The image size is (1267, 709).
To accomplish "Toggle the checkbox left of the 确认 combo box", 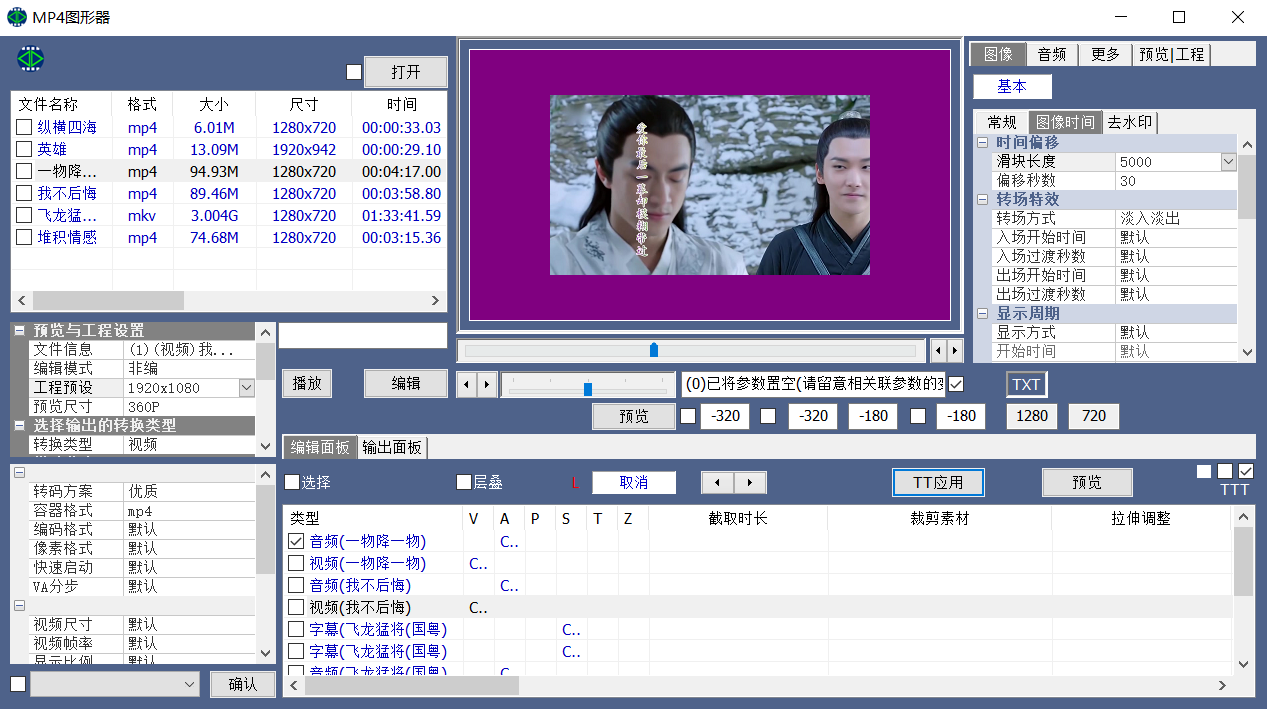I will point(18,684).
